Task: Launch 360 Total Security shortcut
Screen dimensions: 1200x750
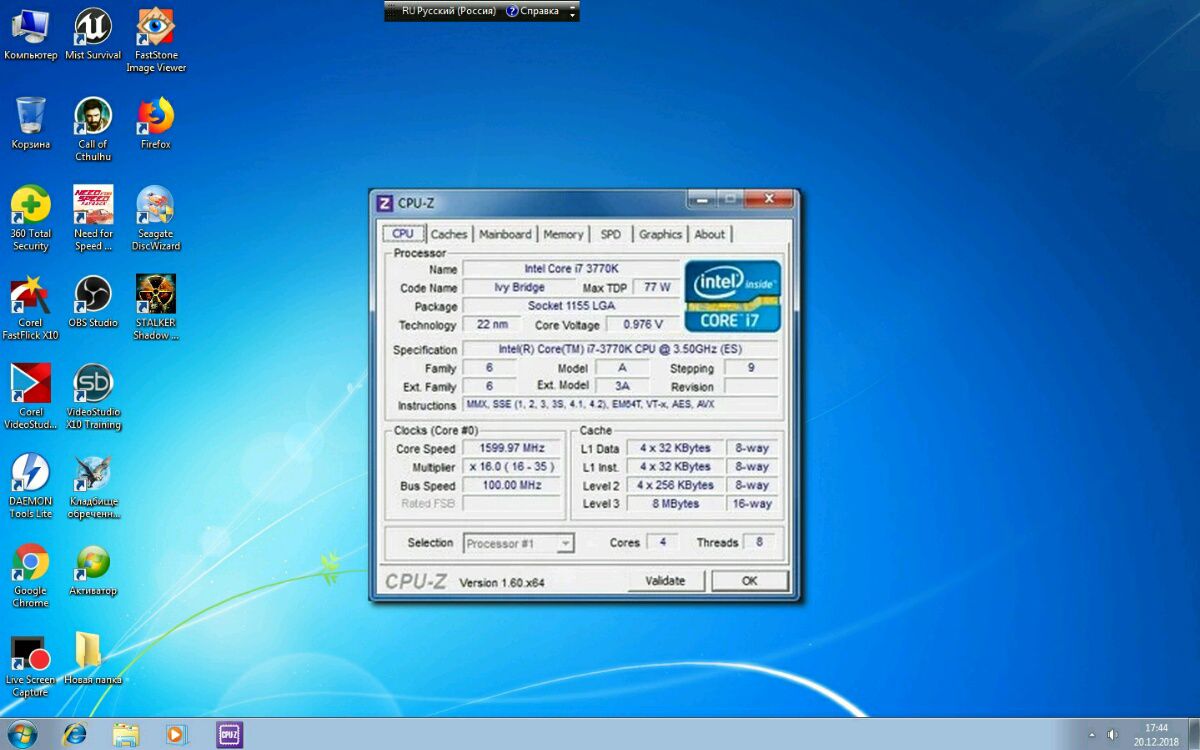Action: point(30,218)
